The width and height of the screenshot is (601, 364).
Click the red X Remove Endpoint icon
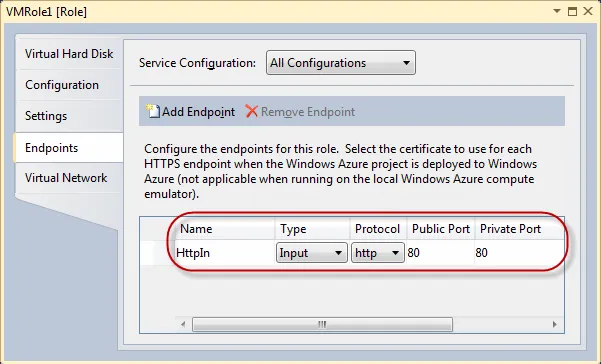pos(251,111)
